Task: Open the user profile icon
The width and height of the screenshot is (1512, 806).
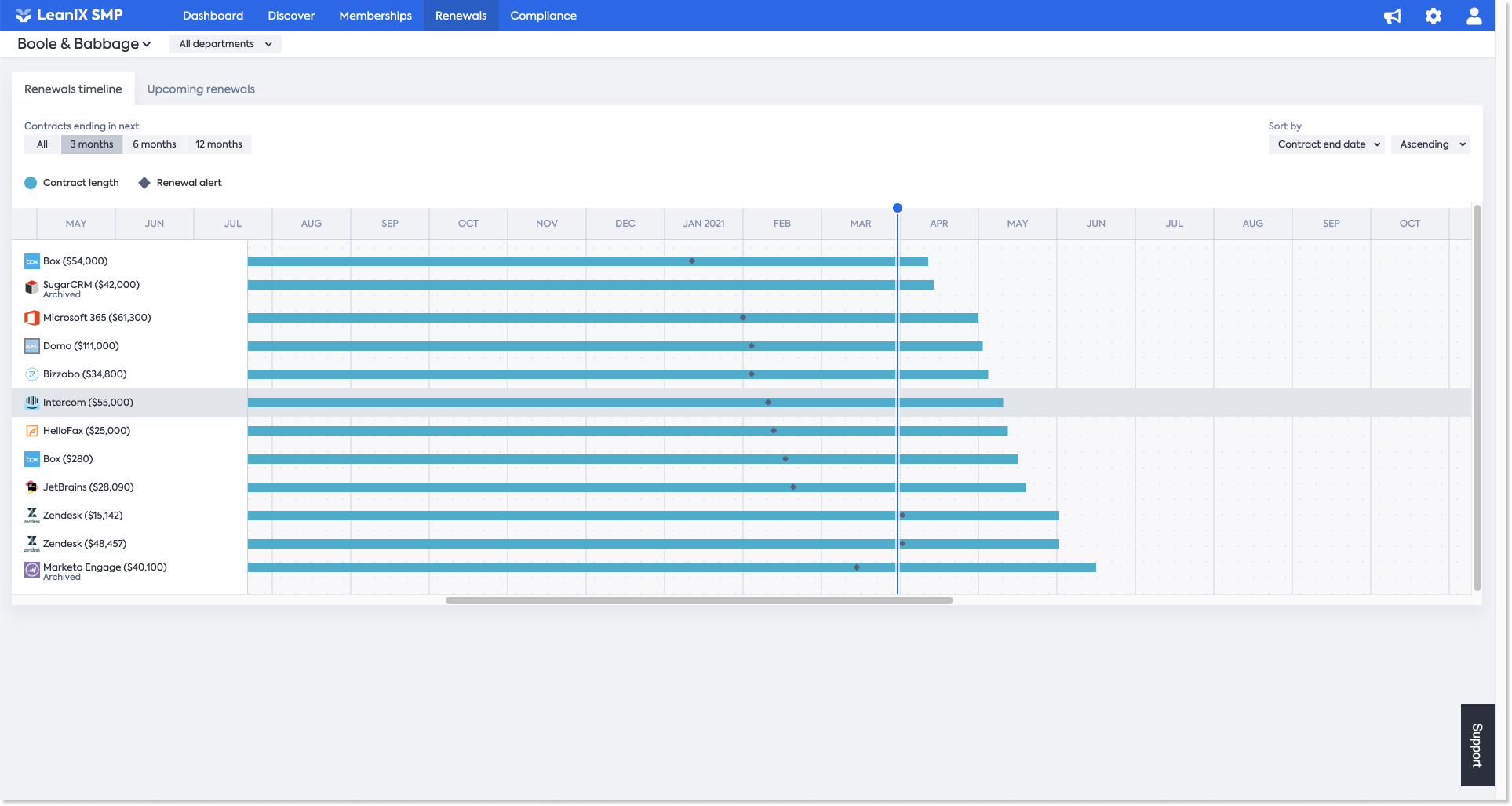Action: (1474, 16)
